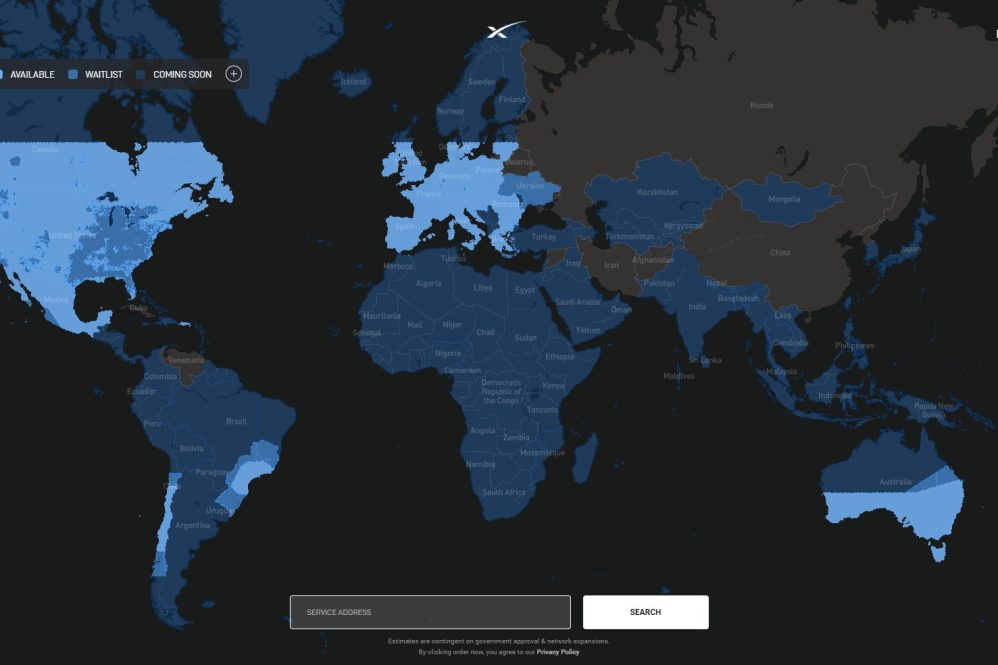Focus the Service Address input field
998x665 pixels.
tap(430, 612)
